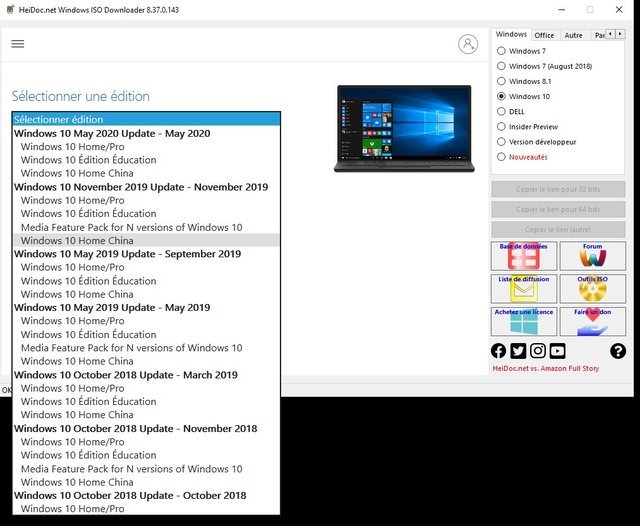Select the DELL radio button
Screen dimensions: 640x526
501,111
